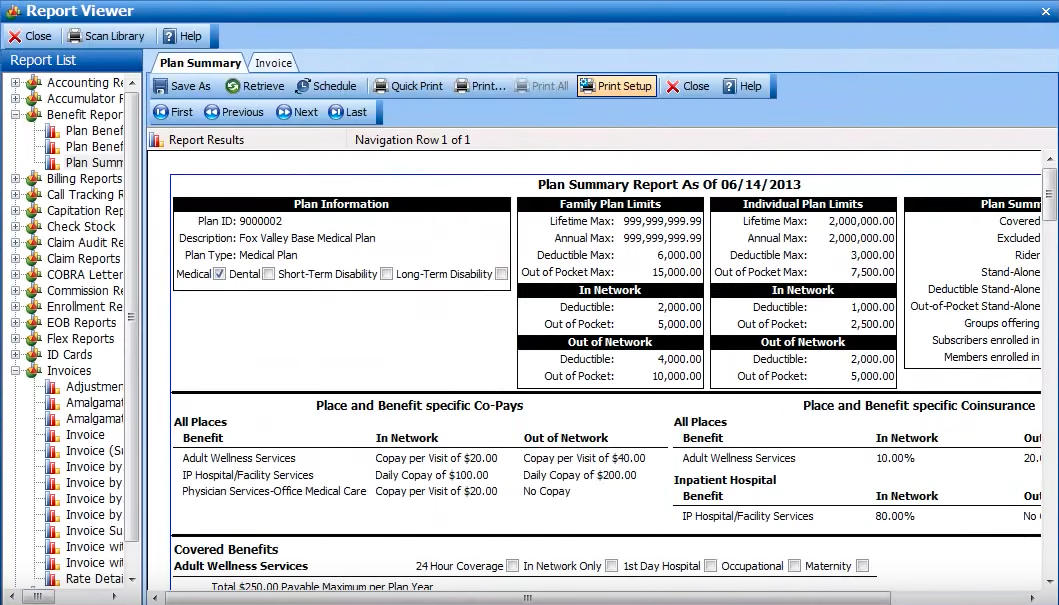Click the report horizontal scrollbar right arrow
The width and height of the screenshot is (1059, 605).
[x=1033, y=598]
